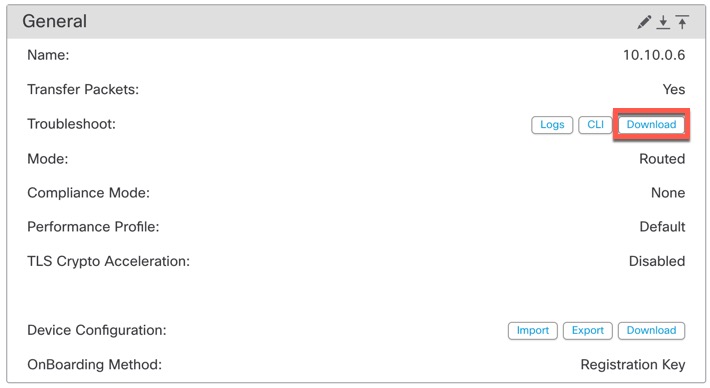
Task: Click the Device Configuration label
Action: pos(97,331)
